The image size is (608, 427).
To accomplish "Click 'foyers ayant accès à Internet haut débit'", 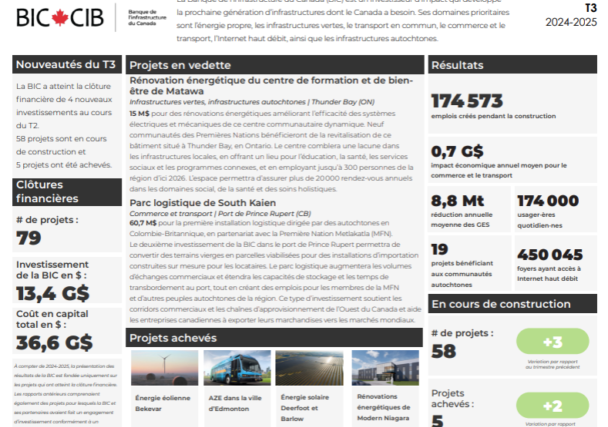I will (x=549, y=273).
